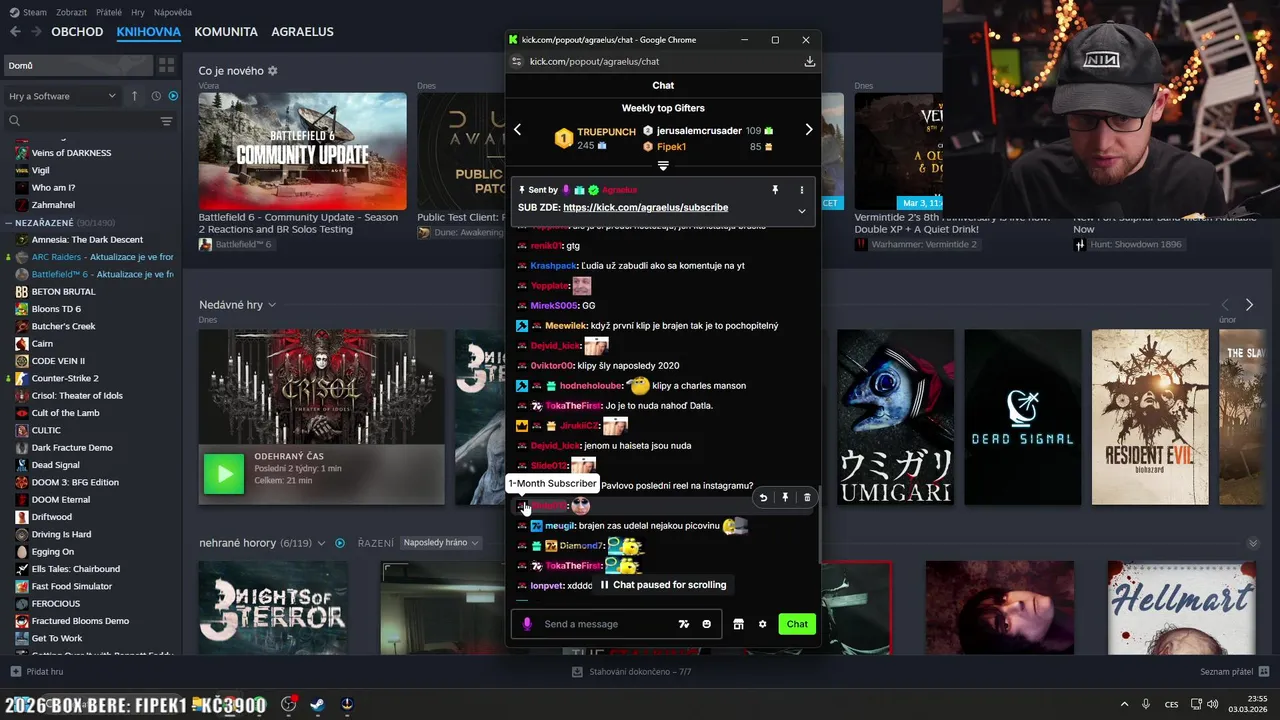Switch library to grid collections view icon
This screenshot has height=720, width=1280.
(x=166, y=66)
